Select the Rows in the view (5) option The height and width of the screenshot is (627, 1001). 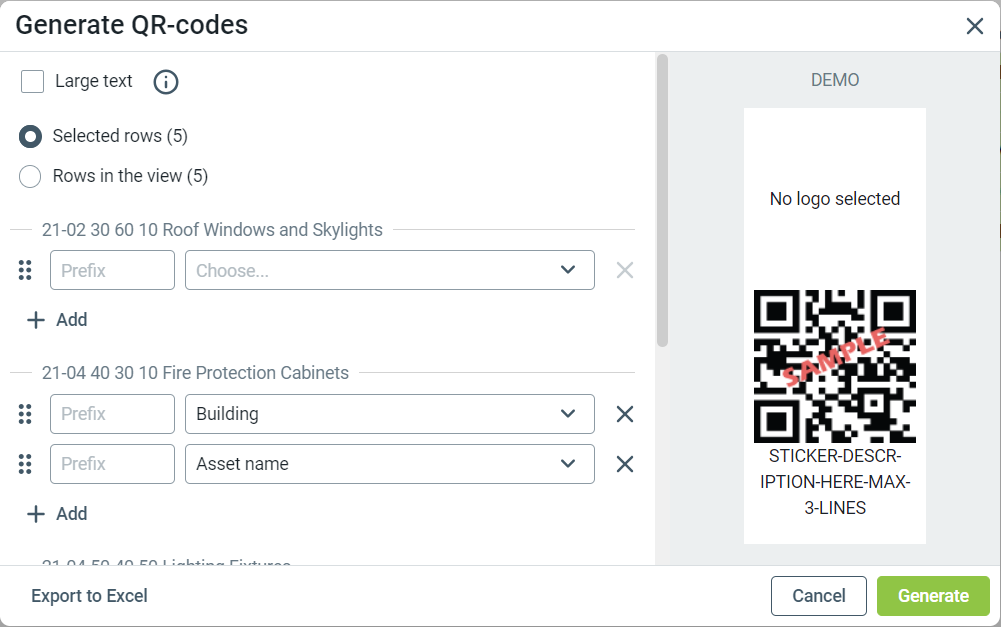[x=31, y=176]
